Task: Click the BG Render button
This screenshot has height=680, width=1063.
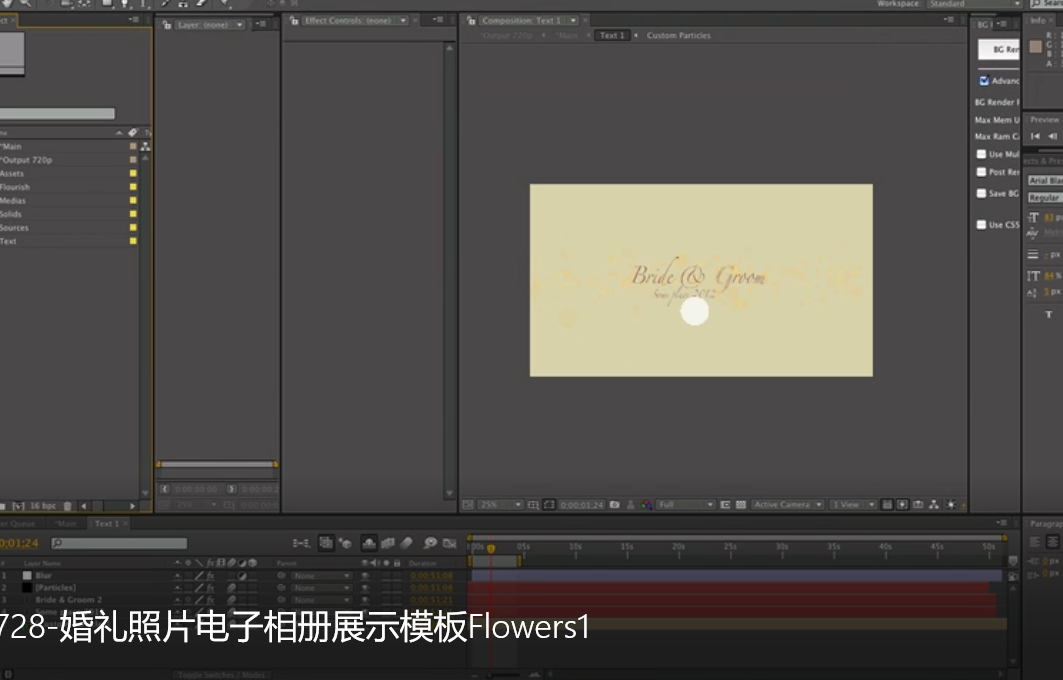Action: 999,49
